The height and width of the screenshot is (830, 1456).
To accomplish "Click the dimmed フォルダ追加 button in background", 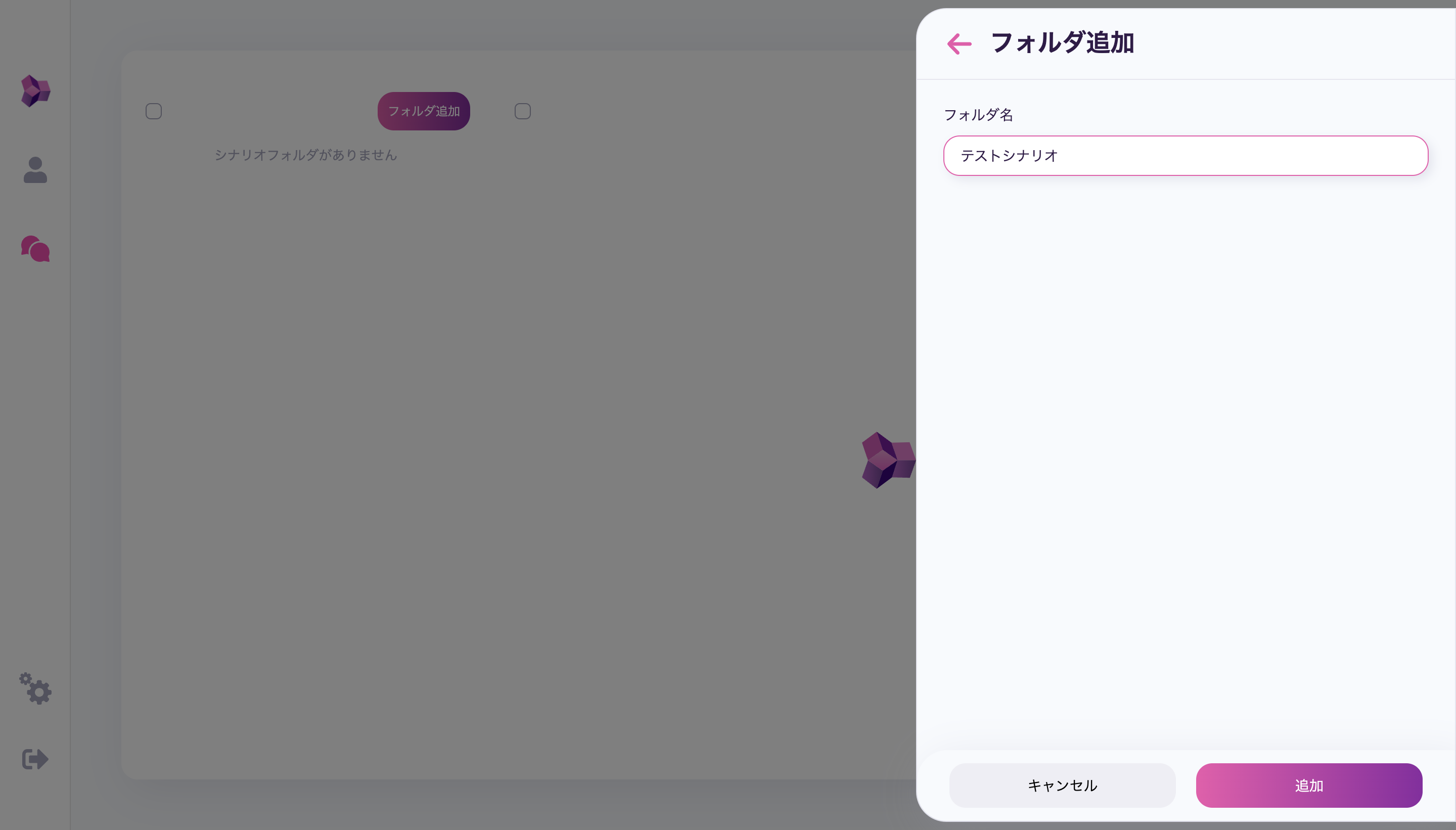I will pos(424,111).
